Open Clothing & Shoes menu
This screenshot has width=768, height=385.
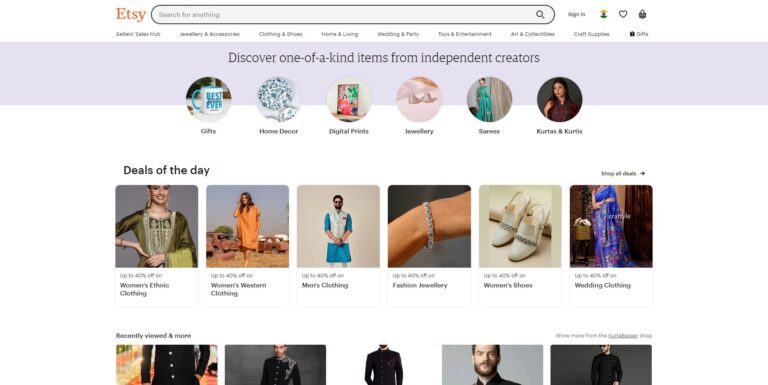point(281,34)
